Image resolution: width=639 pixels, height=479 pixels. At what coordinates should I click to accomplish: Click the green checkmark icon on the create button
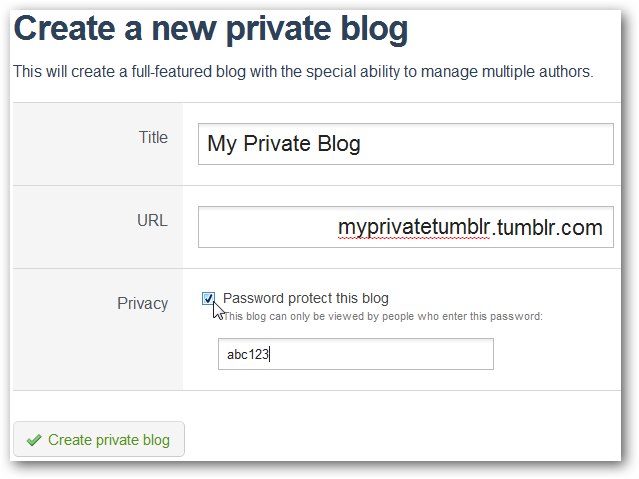click(x=34, y=440)
